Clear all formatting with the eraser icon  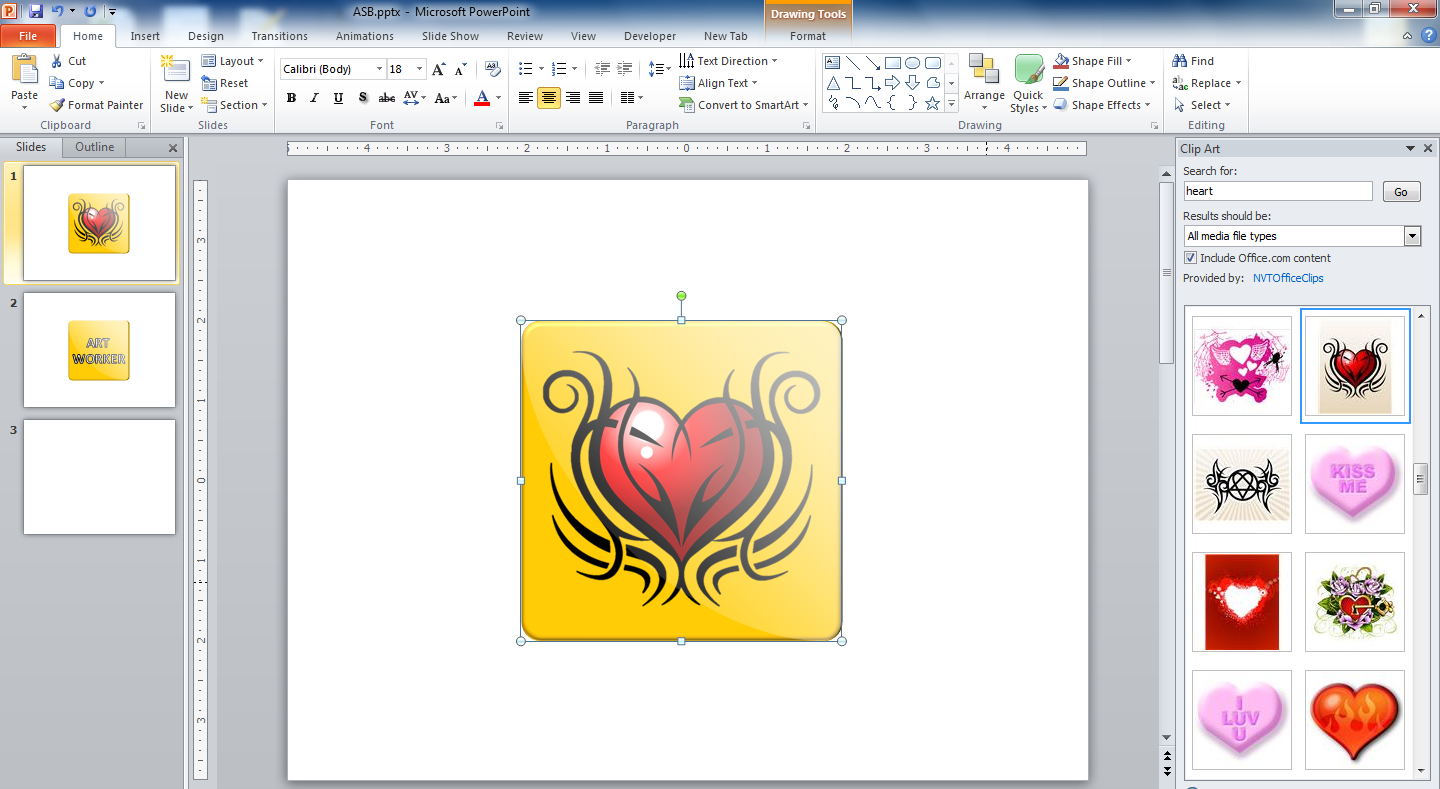point(492,69)
